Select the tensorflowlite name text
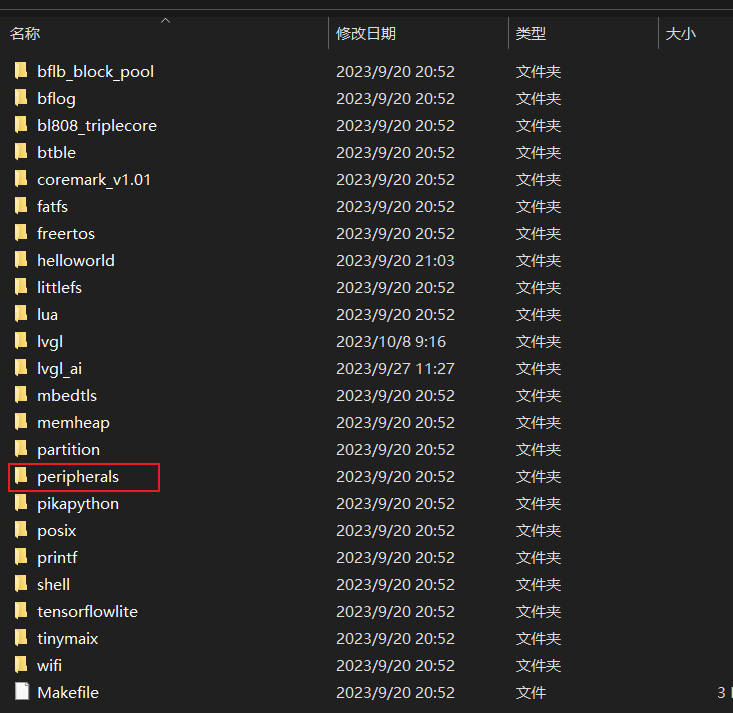The height and width of the screenshot is (713, 733). point(87,612)
